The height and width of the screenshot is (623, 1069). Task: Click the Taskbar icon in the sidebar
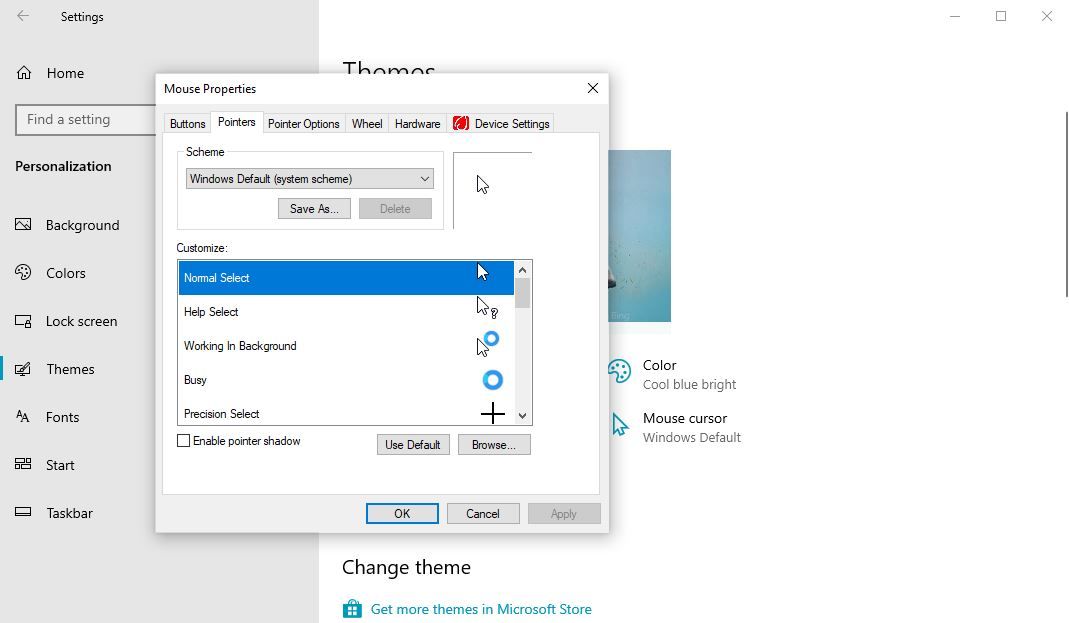tap(23, 513)
